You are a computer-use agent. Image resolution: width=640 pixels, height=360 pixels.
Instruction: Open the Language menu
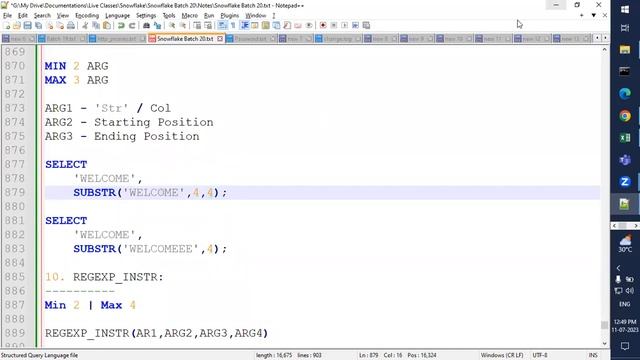[x=117, y=16]
